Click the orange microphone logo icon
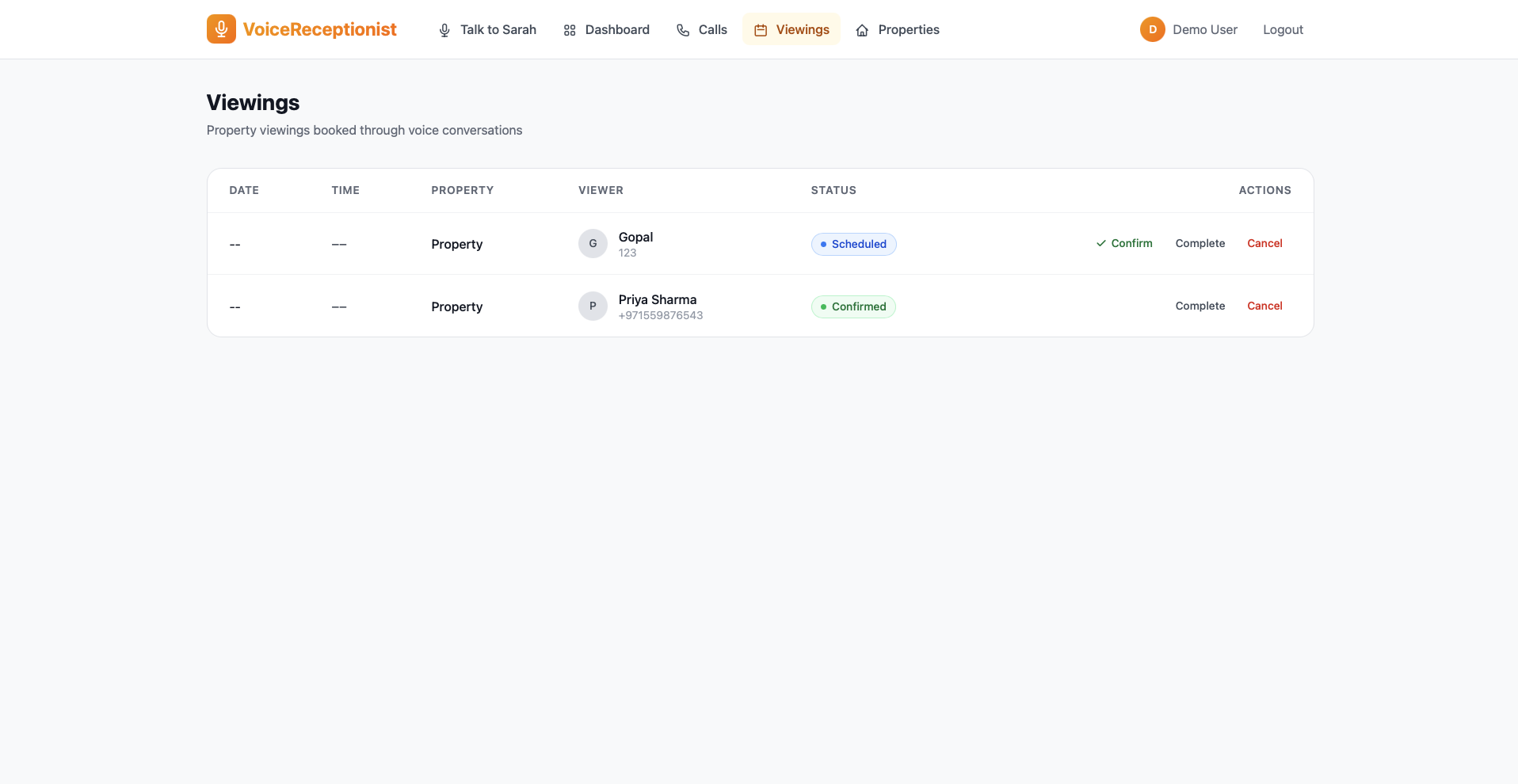The height and width of the screenshot is (784, 1518). click(x=221, y=29)
